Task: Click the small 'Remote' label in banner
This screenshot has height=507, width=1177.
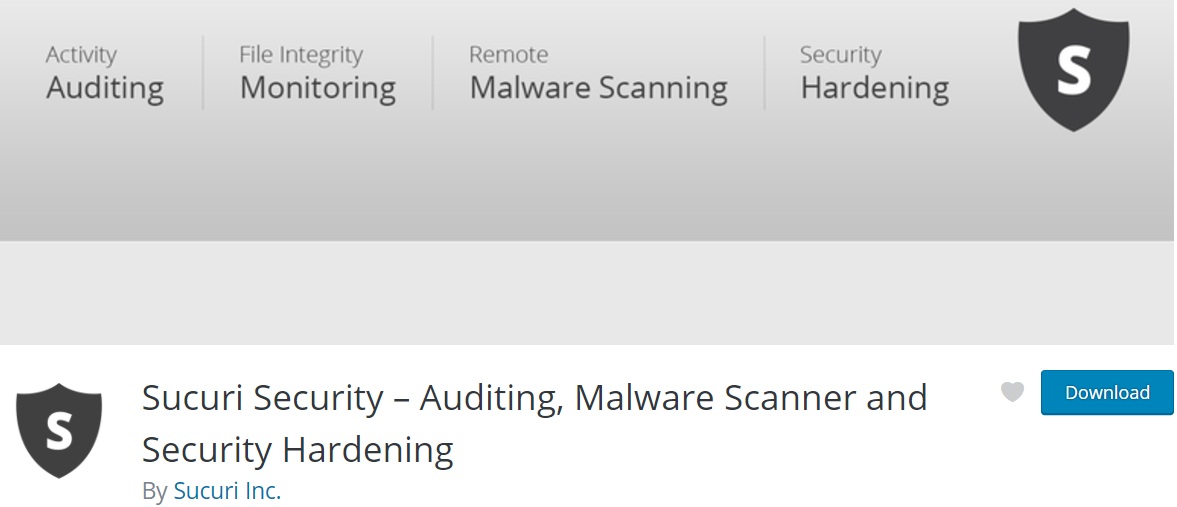Action: (x=509, y=55)
